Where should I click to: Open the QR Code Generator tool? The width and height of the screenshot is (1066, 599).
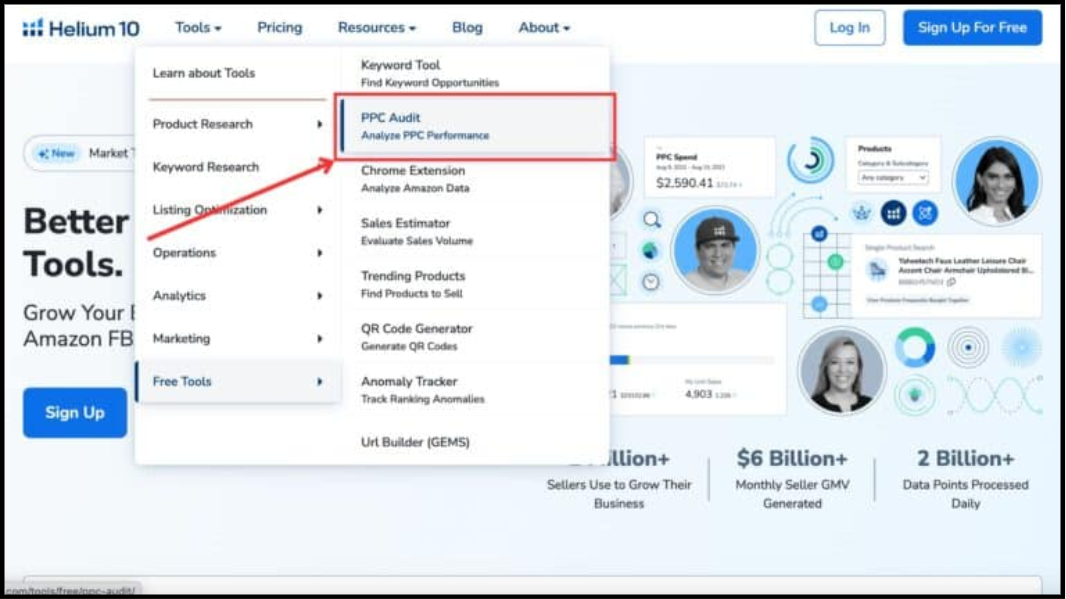click(417, 336)
